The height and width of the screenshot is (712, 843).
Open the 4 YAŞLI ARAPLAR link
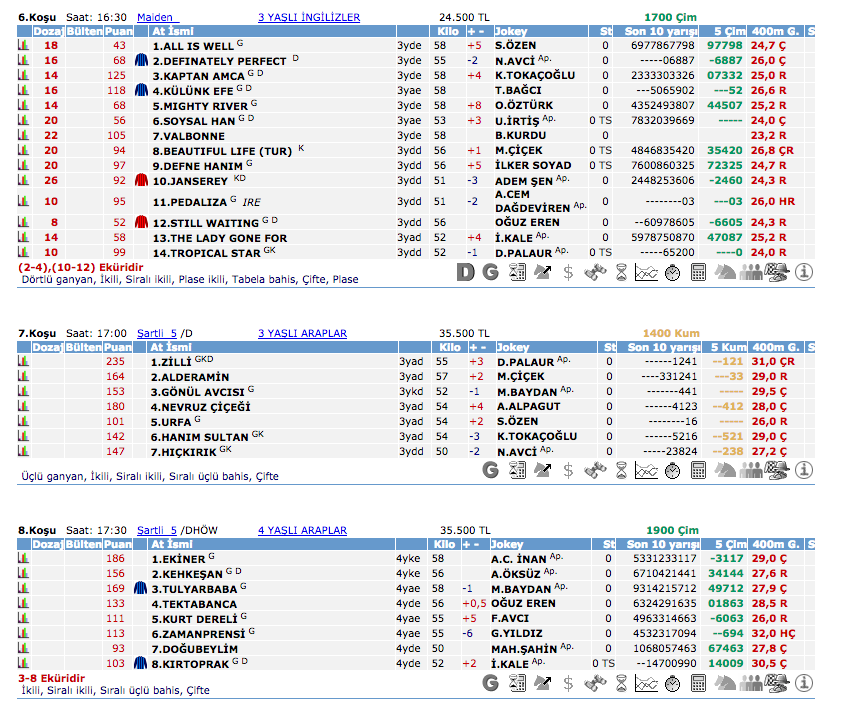302,531
